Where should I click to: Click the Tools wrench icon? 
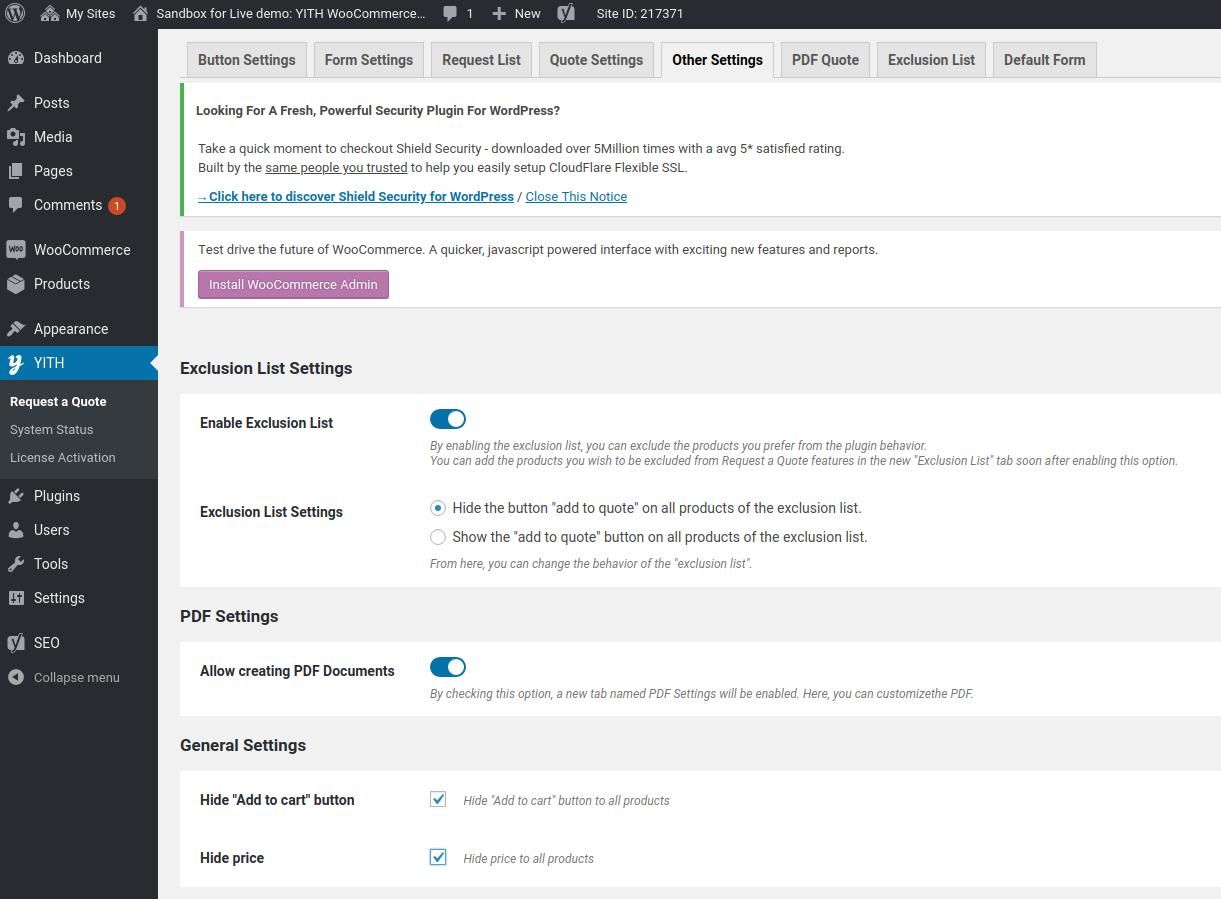[16, 564]
